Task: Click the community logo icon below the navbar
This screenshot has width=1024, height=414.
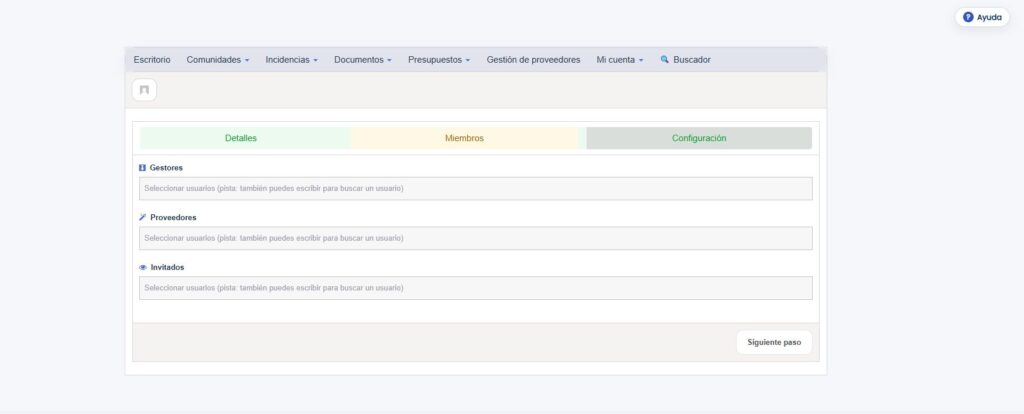Action: pos(144,90)
